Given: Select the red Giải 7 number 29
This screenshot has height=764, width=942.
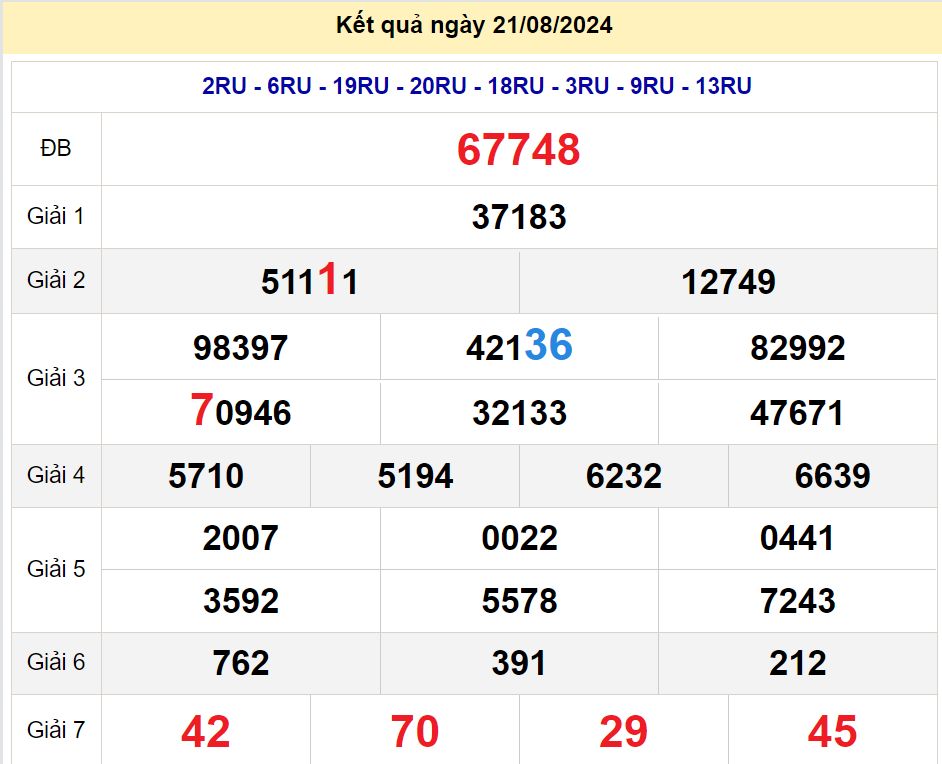Looking at the screenshot, I should (x=623, y=732).
